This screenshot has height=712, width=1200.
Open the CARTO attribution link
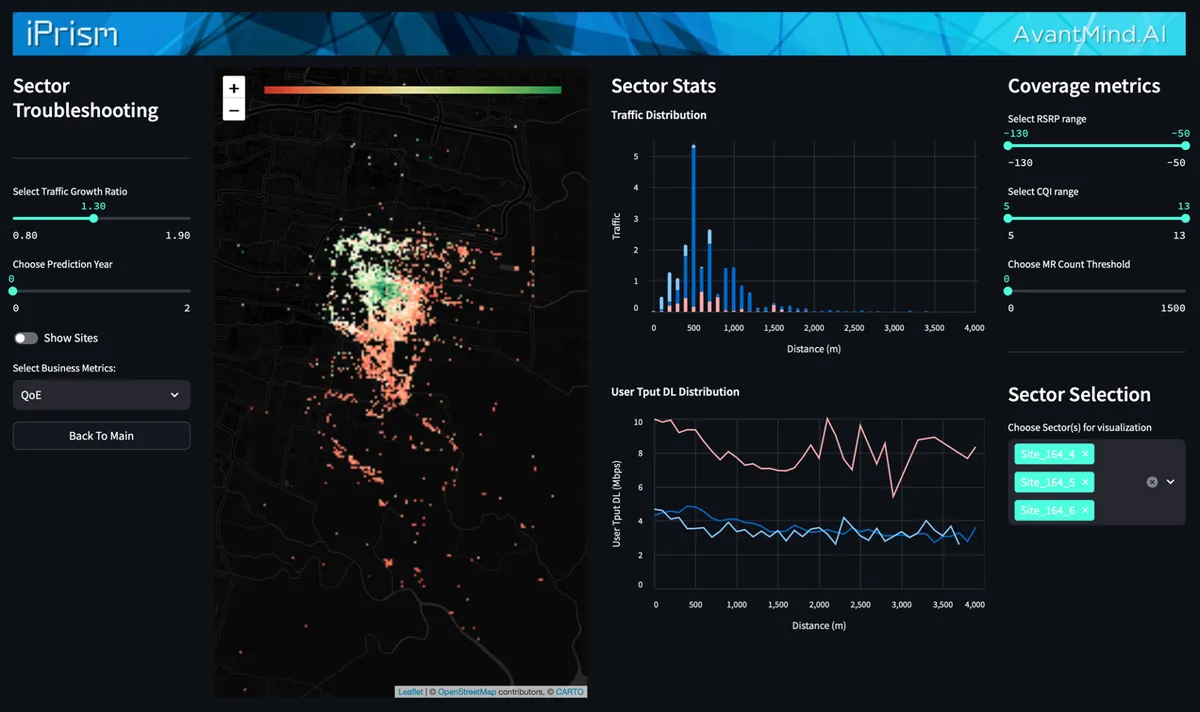(569, 691)
